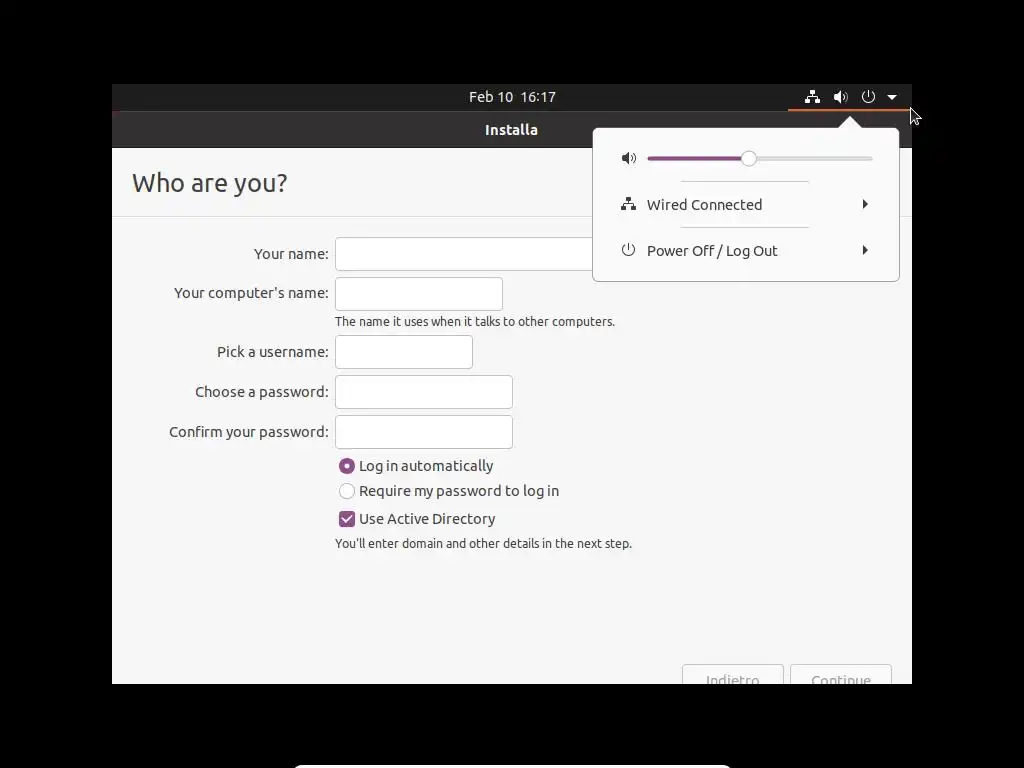
Task: Adjust the volume slider in system menu
Action: [760, 158]
